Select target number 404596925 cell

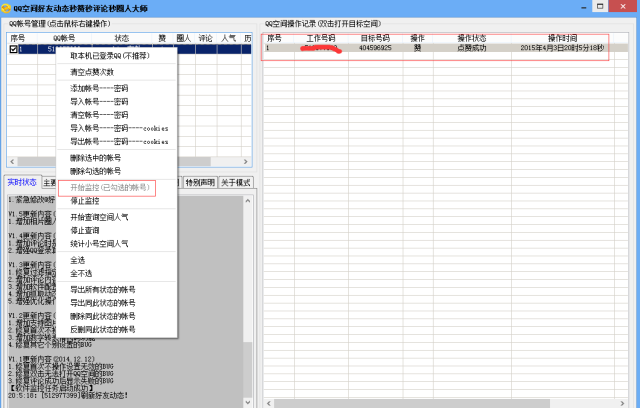(x=376, y=48)
